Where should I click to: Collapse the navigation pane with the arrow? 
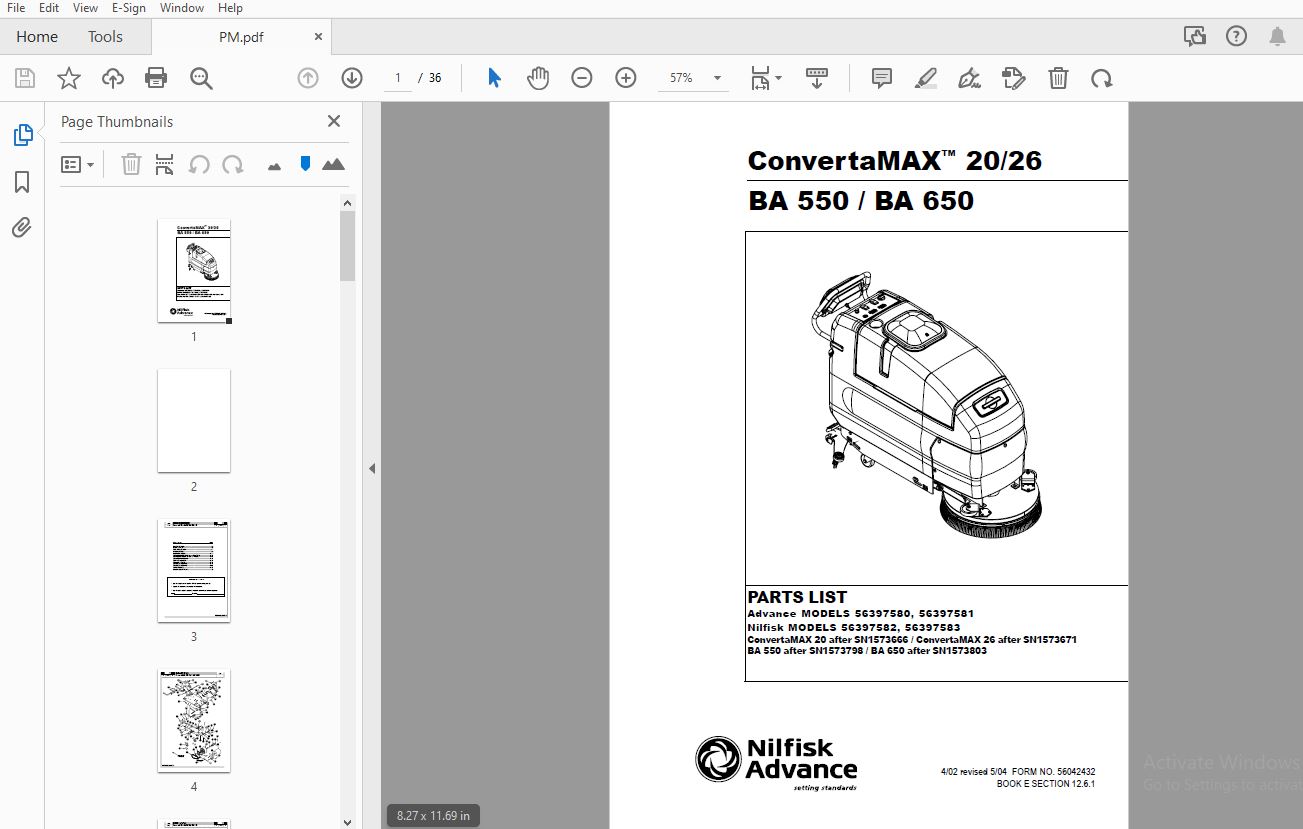(x=372, y=468)
